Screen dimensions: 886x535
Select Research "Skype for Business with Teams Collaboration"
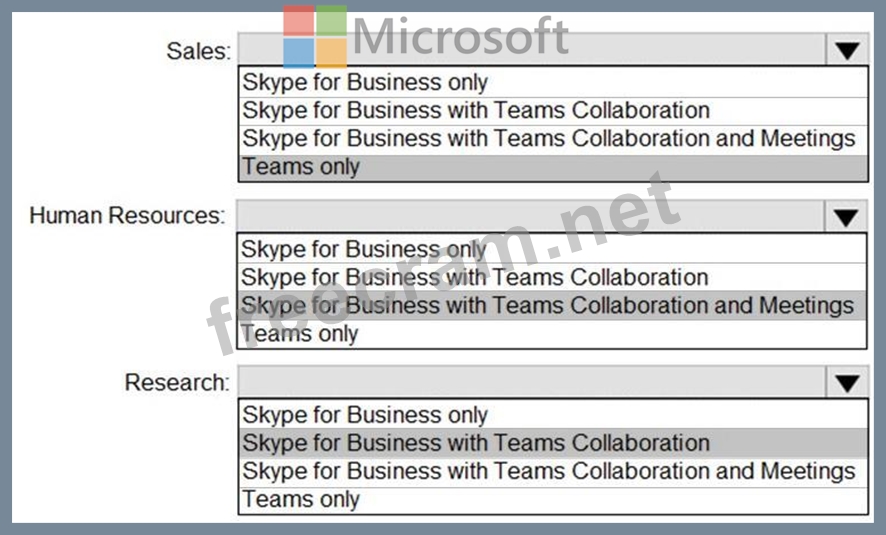coord(476,443)
